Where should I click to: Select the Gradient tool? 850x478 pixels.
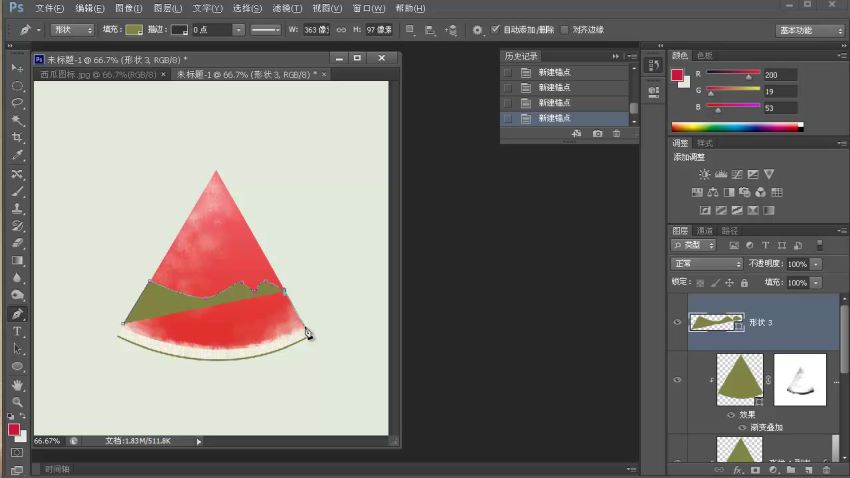(x=17, y=261)
